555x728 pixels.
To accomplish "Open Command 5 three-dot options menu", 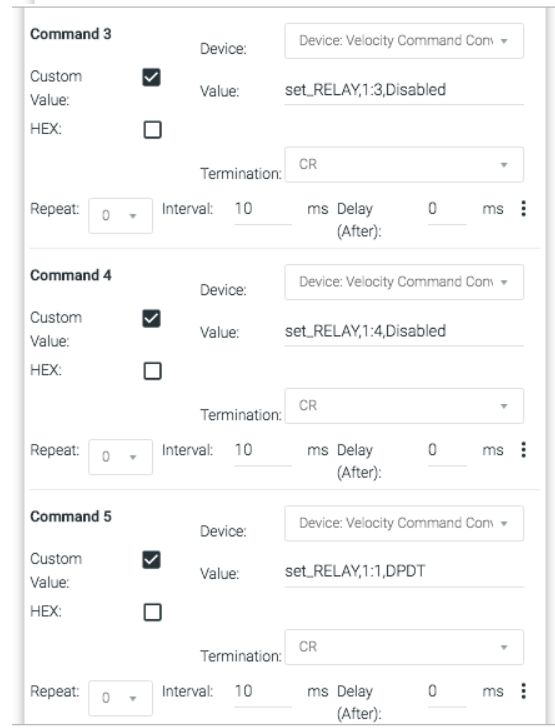I will [x=523, y=691].
